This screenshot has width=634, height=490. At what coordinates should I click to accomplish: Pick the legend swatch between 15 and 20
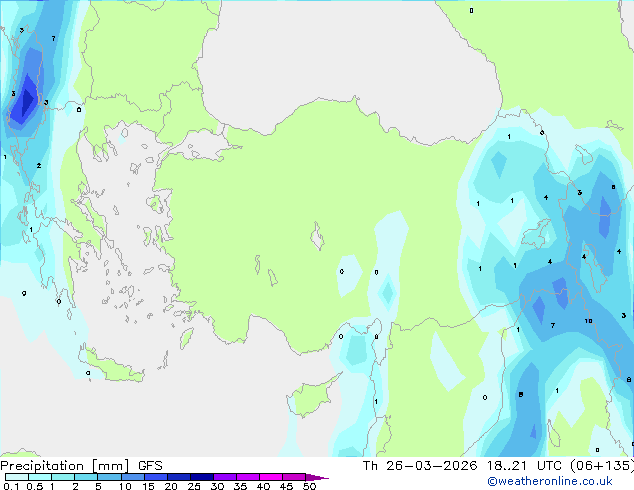tap(155, 477)
